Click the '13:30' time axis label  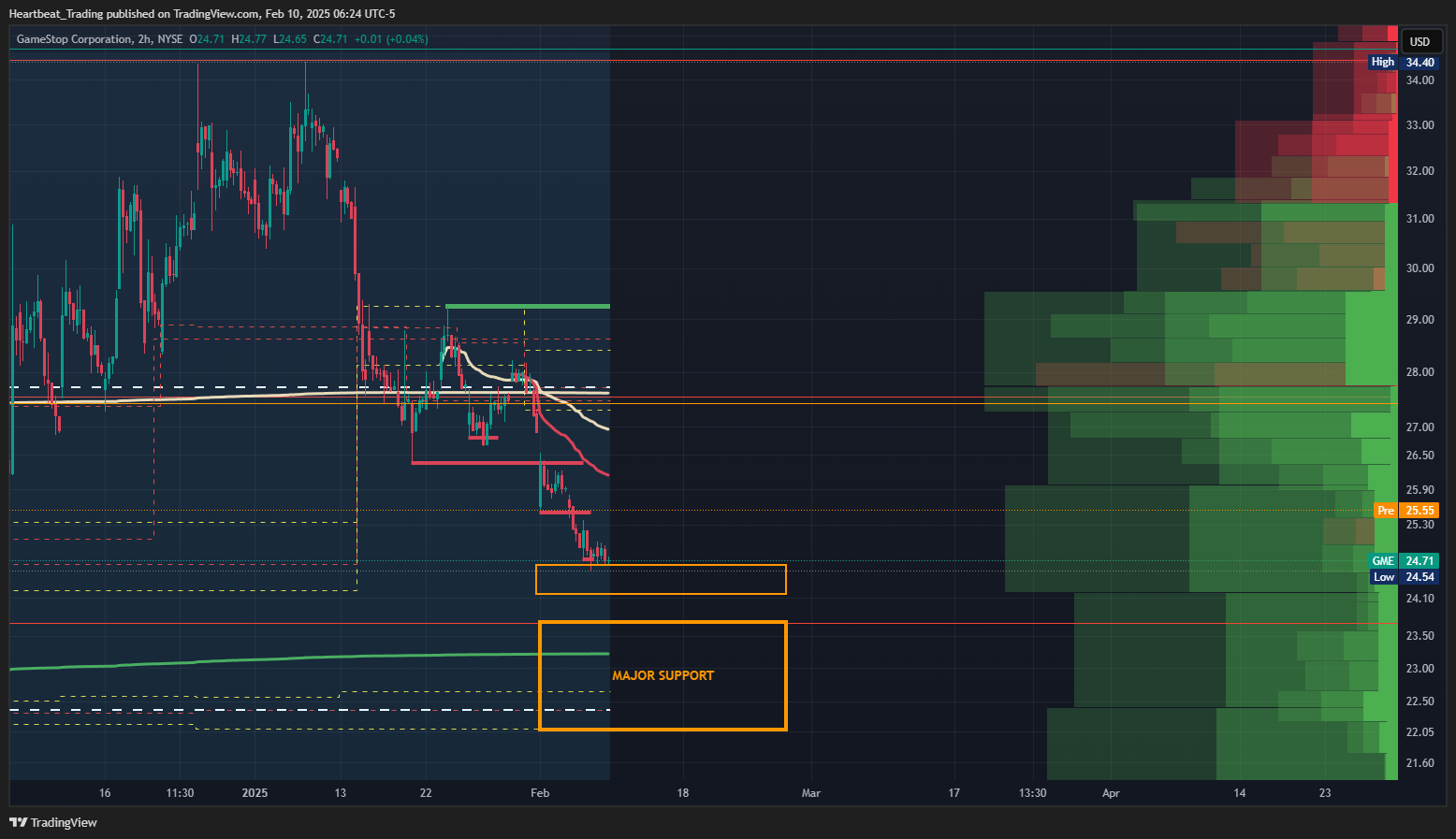[x=1032, y=793]
